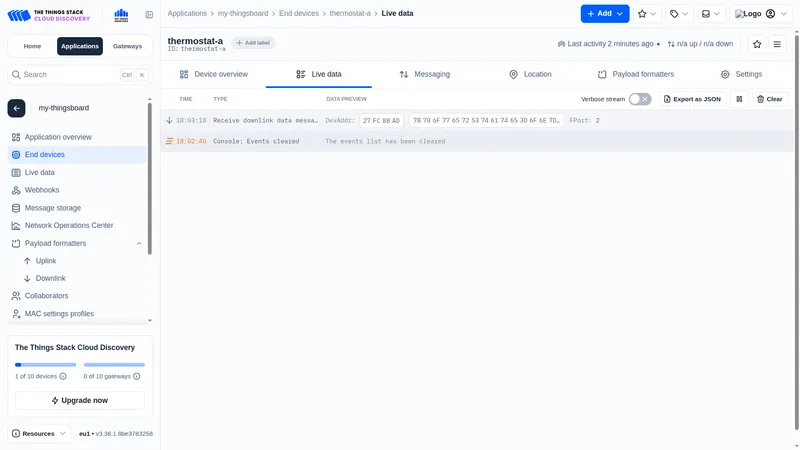The height and width of the screenshot is (450, 800).
Task: Click the n/a up / n/a down counter
Action: point(700,44)
